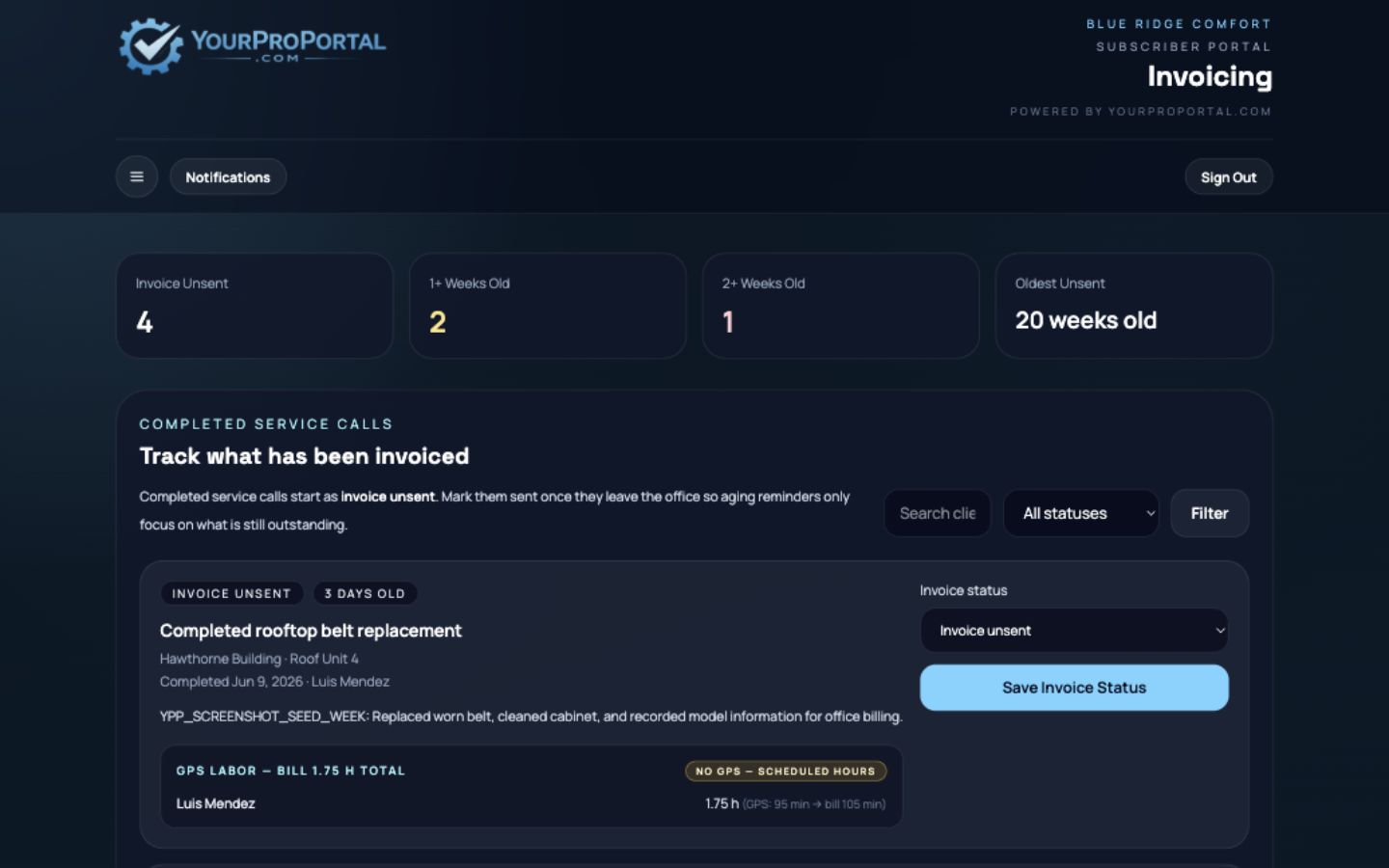Click the YourProPortal gear logo

tap(150, 45)
